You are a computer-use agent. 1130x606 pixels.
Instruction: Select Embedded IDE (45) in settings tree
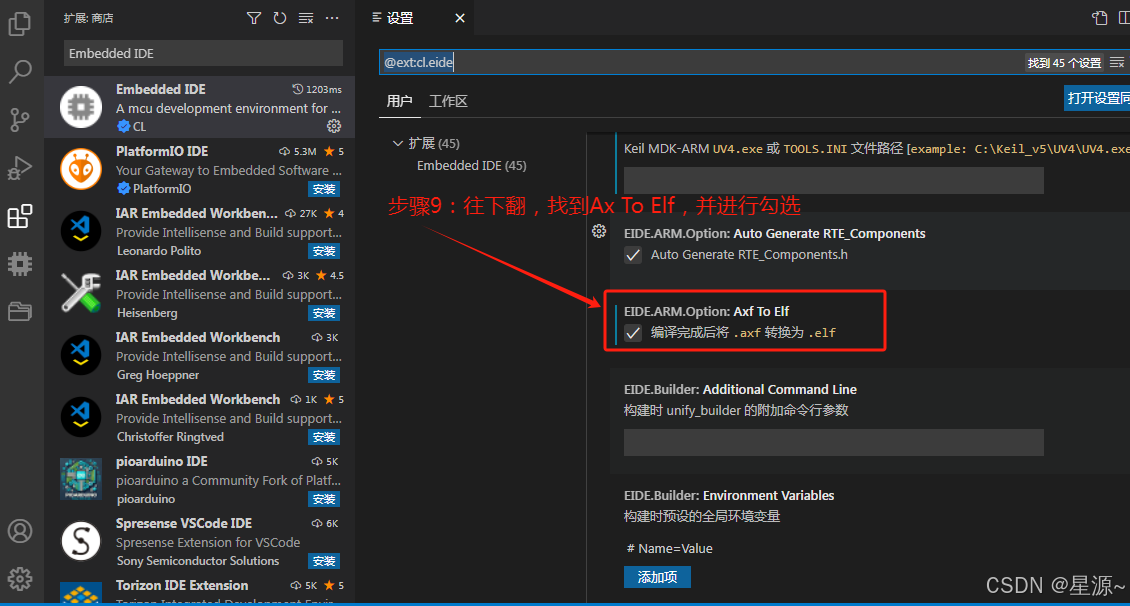pos(471,166)
